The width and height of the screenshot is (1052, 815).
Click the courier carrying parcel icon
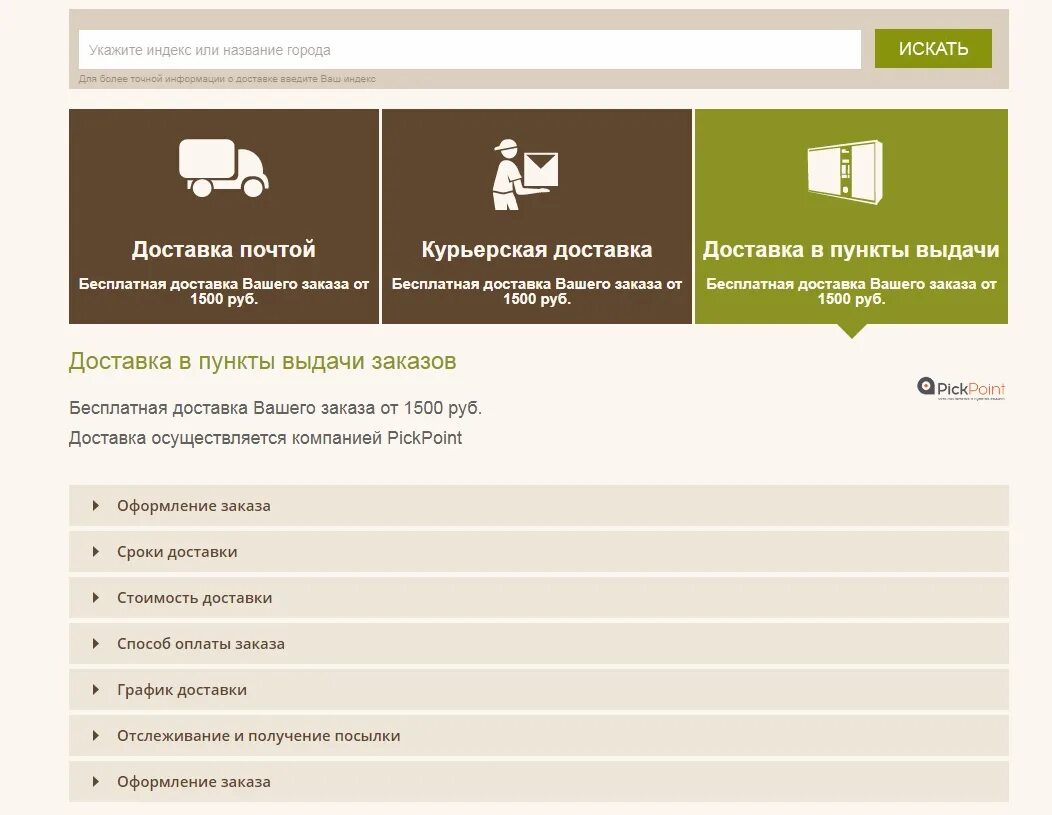[525, 174]
